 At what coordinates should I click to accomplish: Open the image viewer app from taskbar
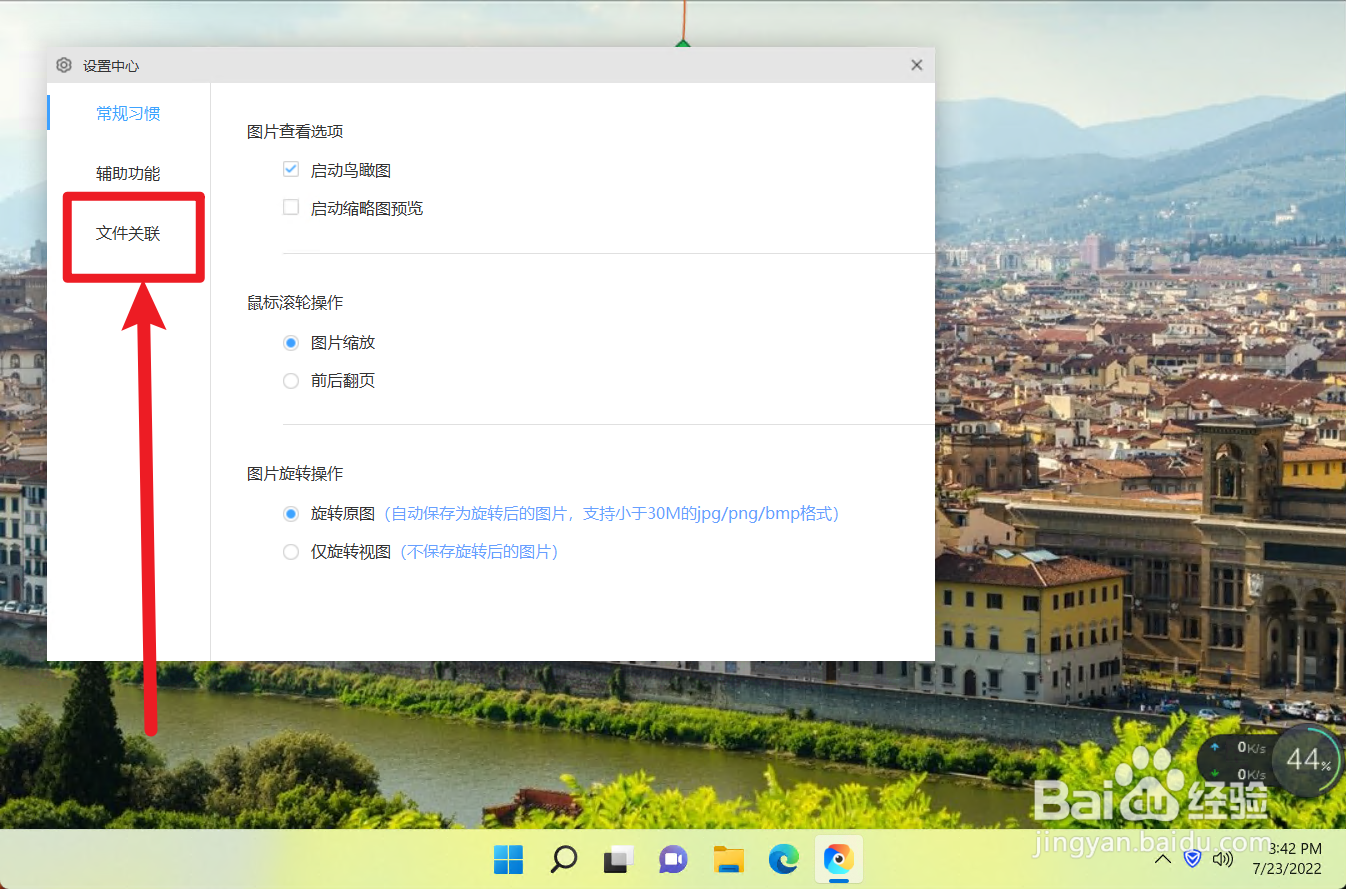coord(838,859)
